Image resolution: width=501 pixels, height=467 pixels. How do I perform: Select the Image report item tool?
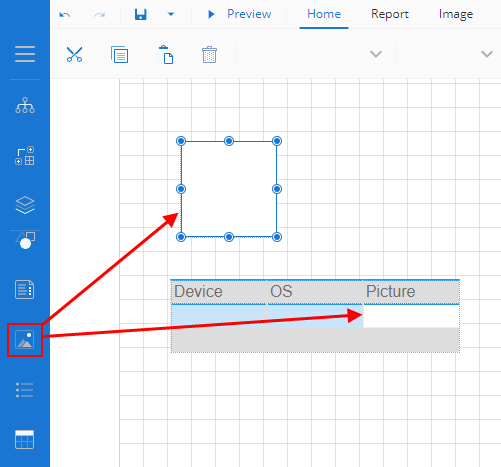point(25,340)
